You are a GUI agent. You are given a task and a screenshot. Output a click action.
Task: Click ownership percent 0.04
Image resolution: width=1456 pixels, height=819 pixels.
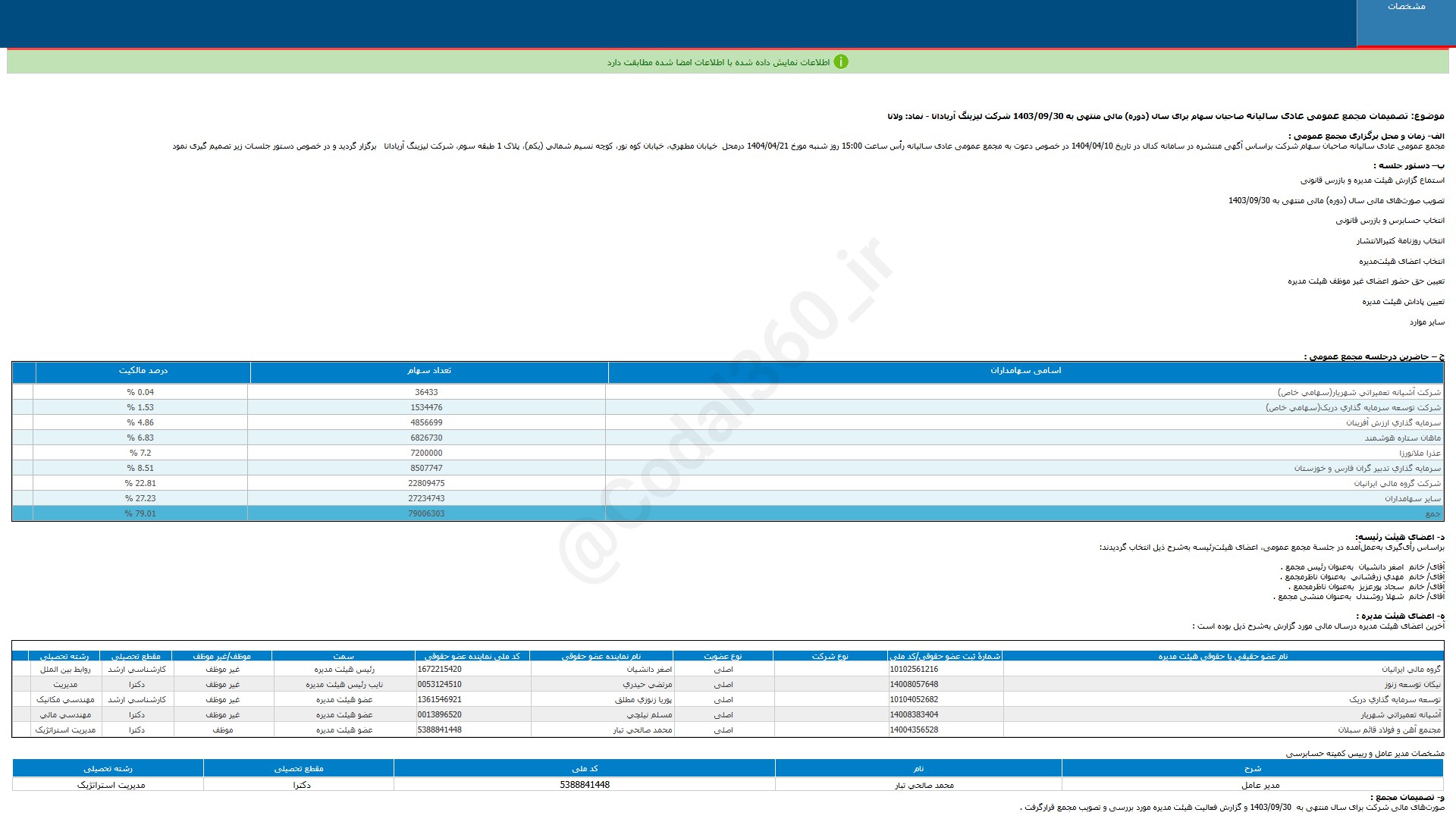coord(140,392)
